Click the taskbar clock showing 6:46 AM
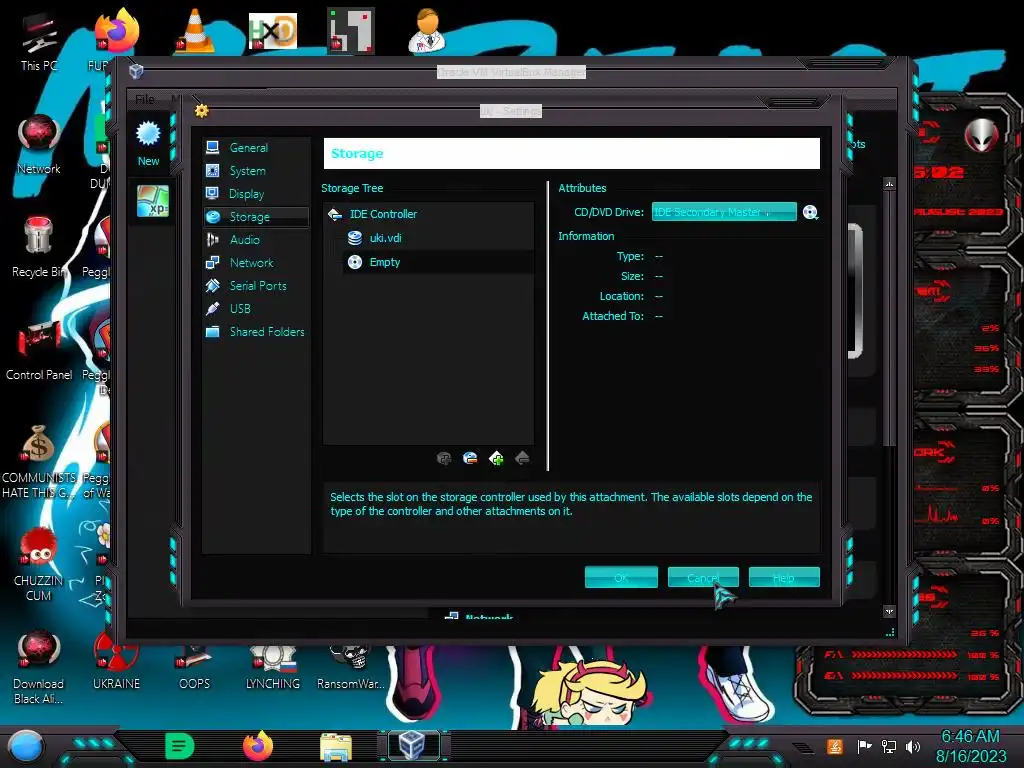This screenshot has height=768, width=1024. click(x=971, y=746)
